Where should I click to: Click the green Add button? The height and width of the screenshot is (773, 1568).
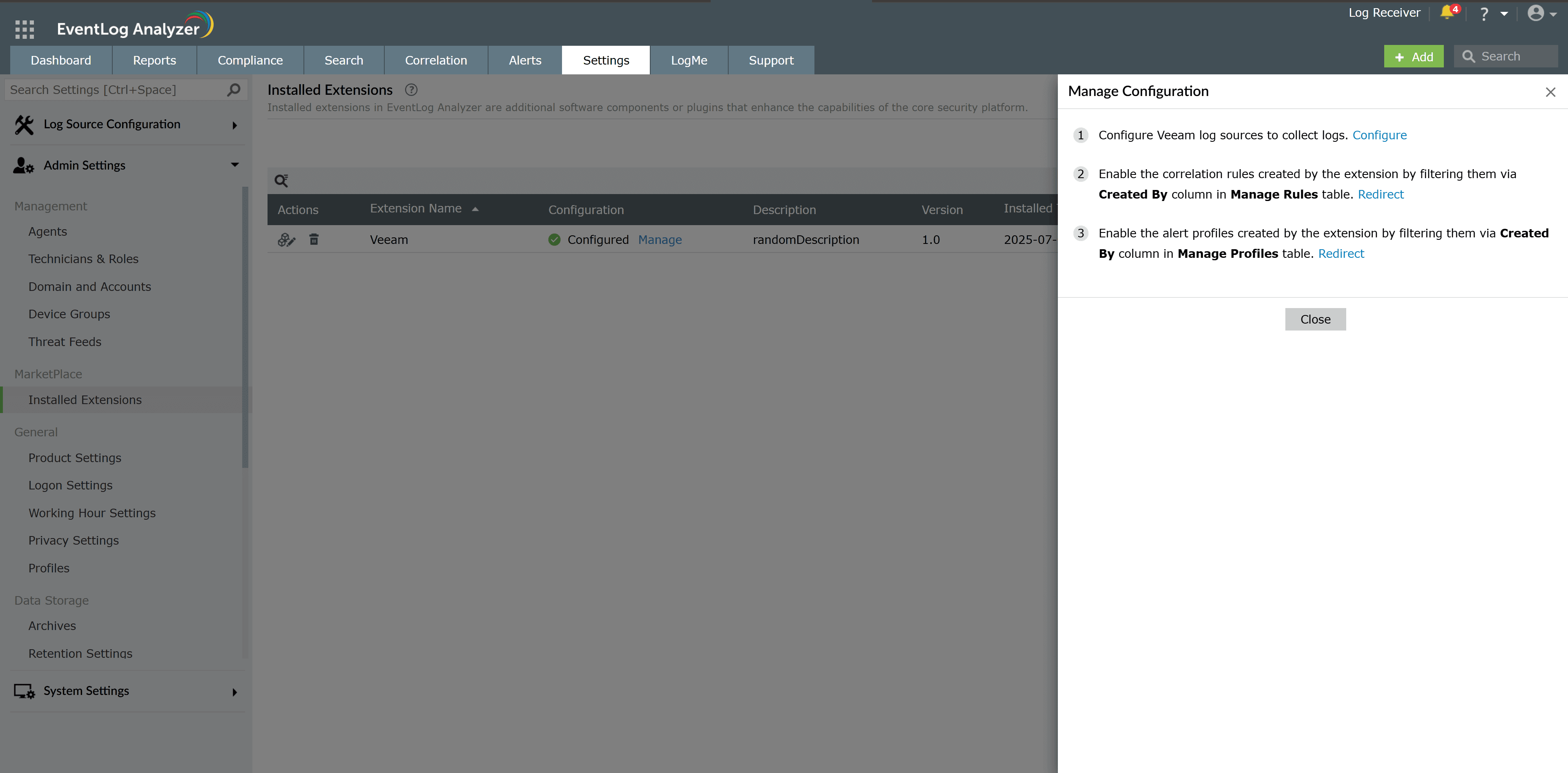click(x=1413, y=57)
